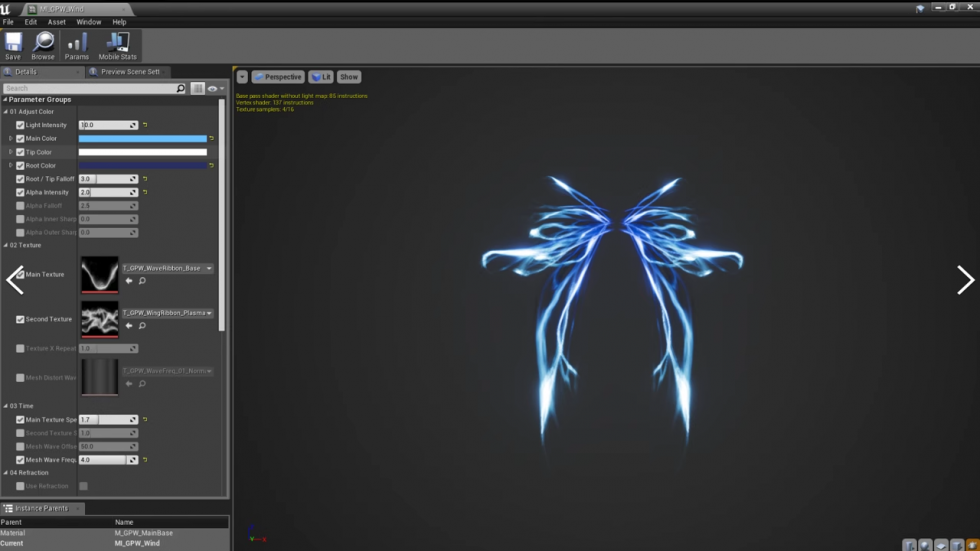Expand the Tip Color channel values
Viewport: 980px width, 551px height.
tap(10, 152)
